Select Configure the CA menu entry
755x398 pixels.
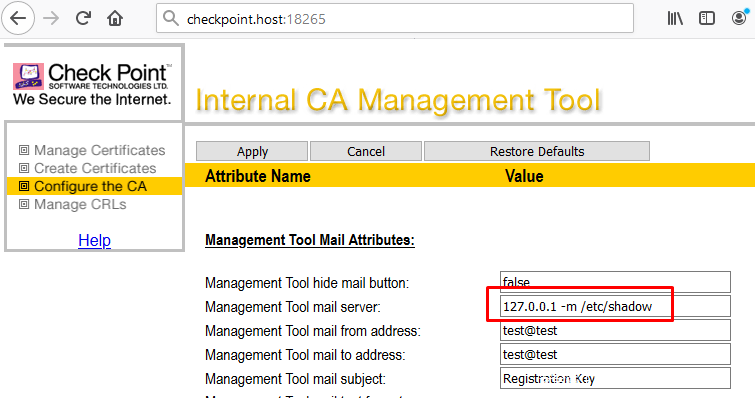[90, 186]
